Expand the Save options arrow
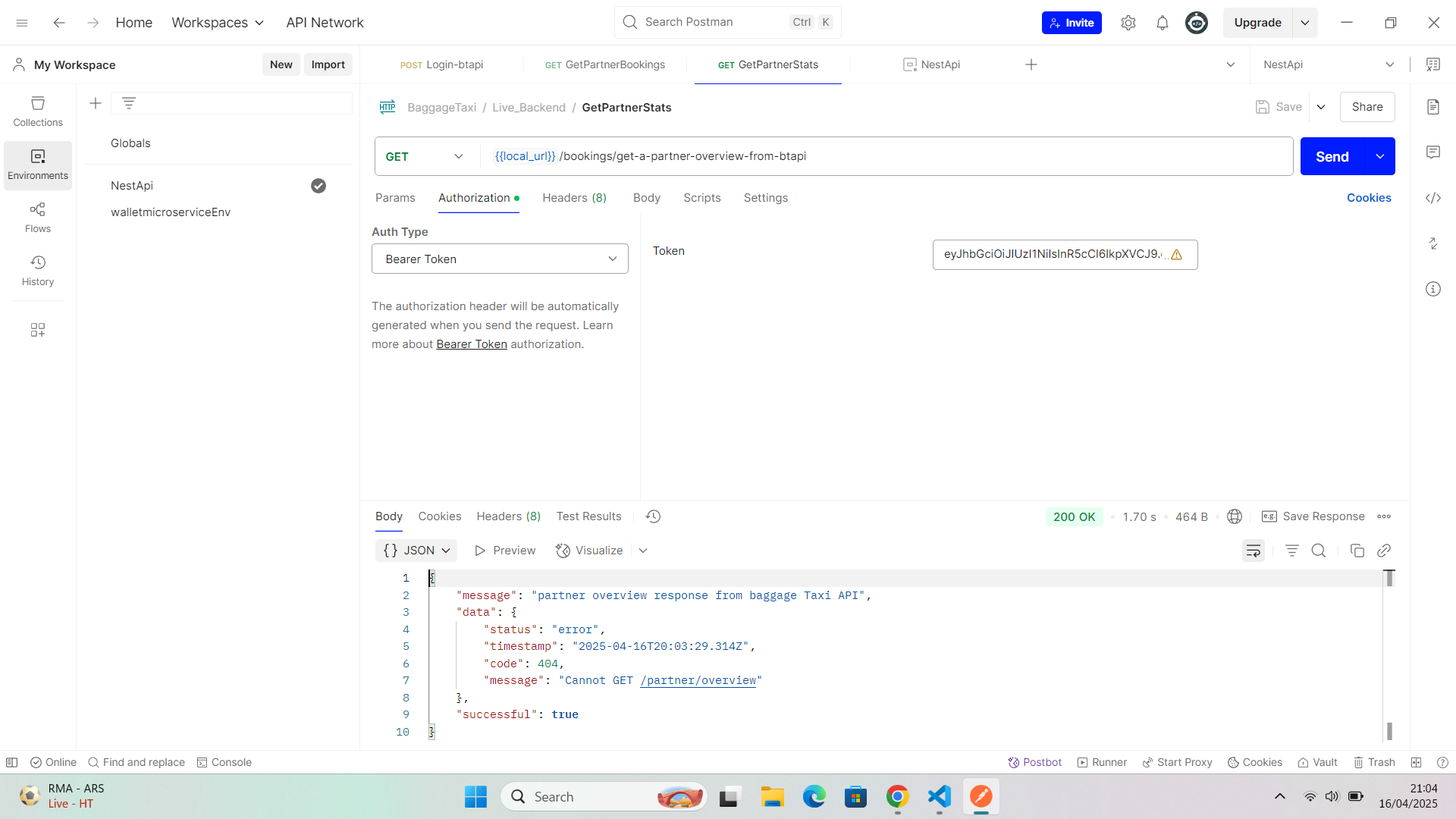Image resolution: width=1456 pixels, height=819 pixels. click(1321, 107)
